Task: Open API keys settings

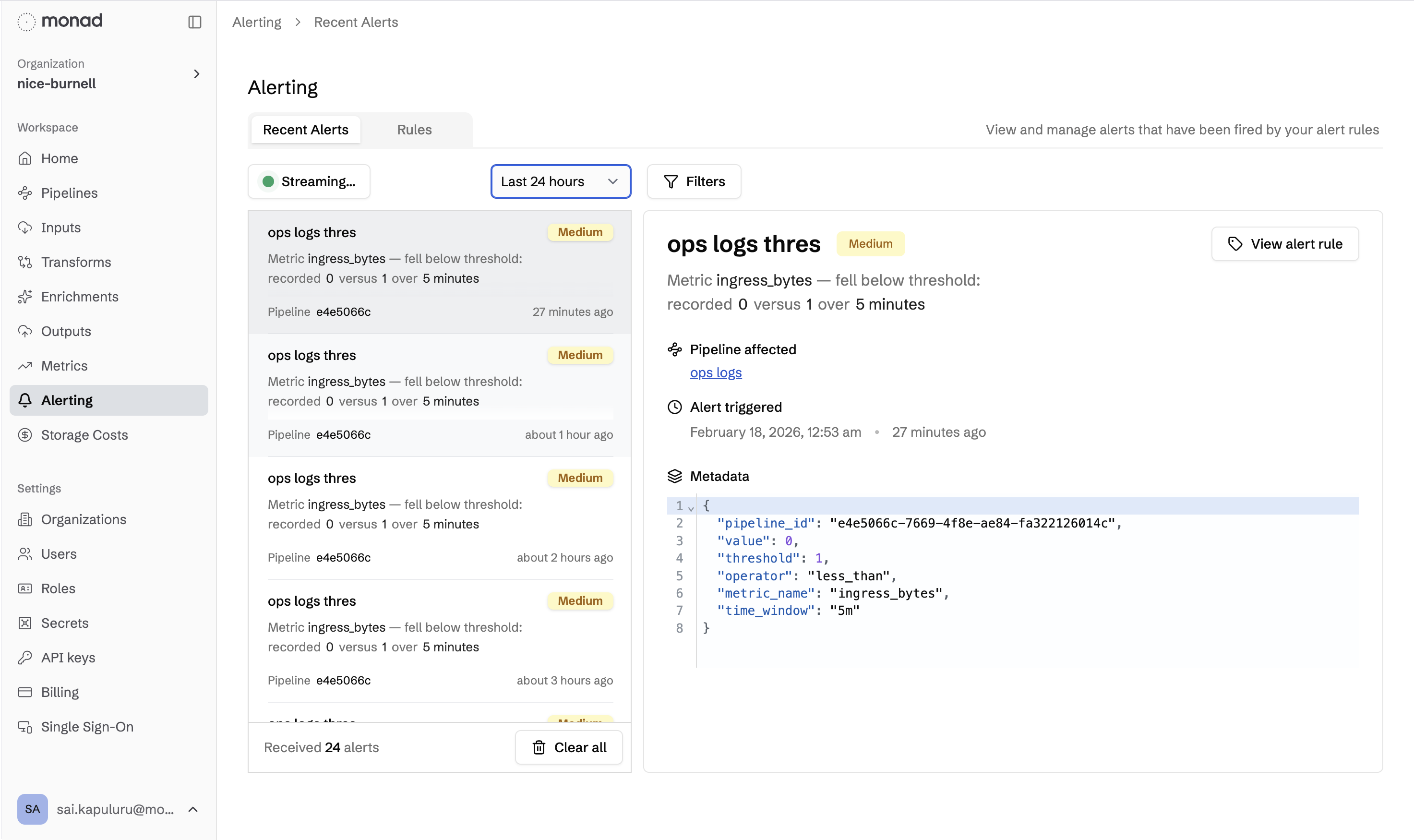Action: [68, 657]
